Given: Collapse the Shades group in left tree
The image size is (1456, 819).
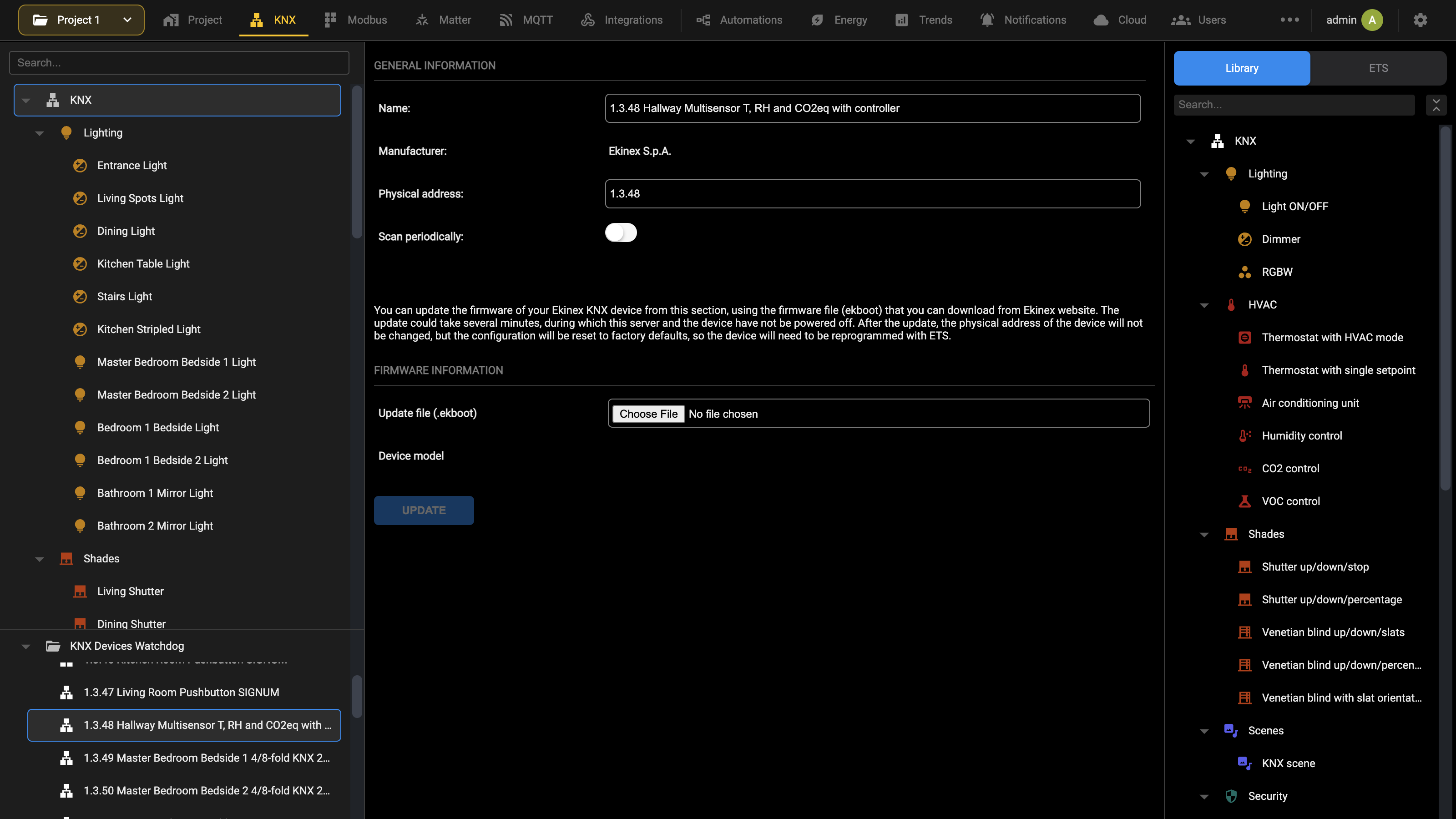Looking at the screenshot, I should coord(40,559).
